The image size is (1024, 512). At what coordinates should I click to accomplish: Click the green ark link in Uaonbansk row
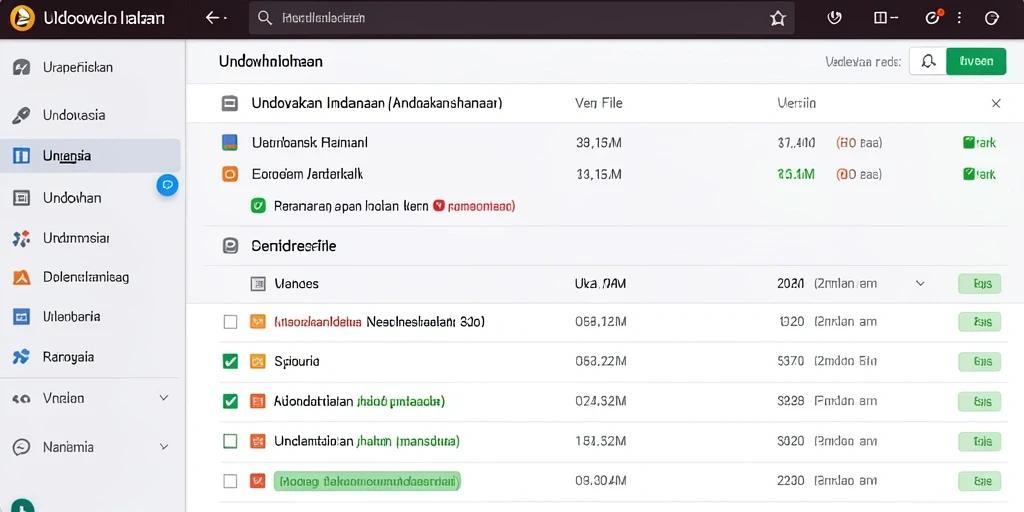(979, 142)
